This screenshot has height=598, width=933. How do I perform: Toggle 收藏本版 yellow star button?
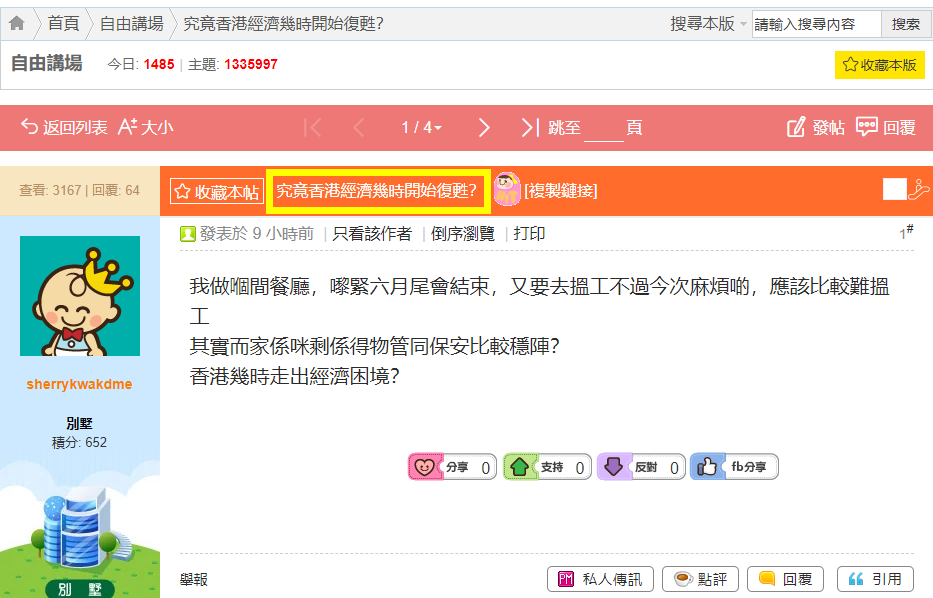(x=879, y=65)
